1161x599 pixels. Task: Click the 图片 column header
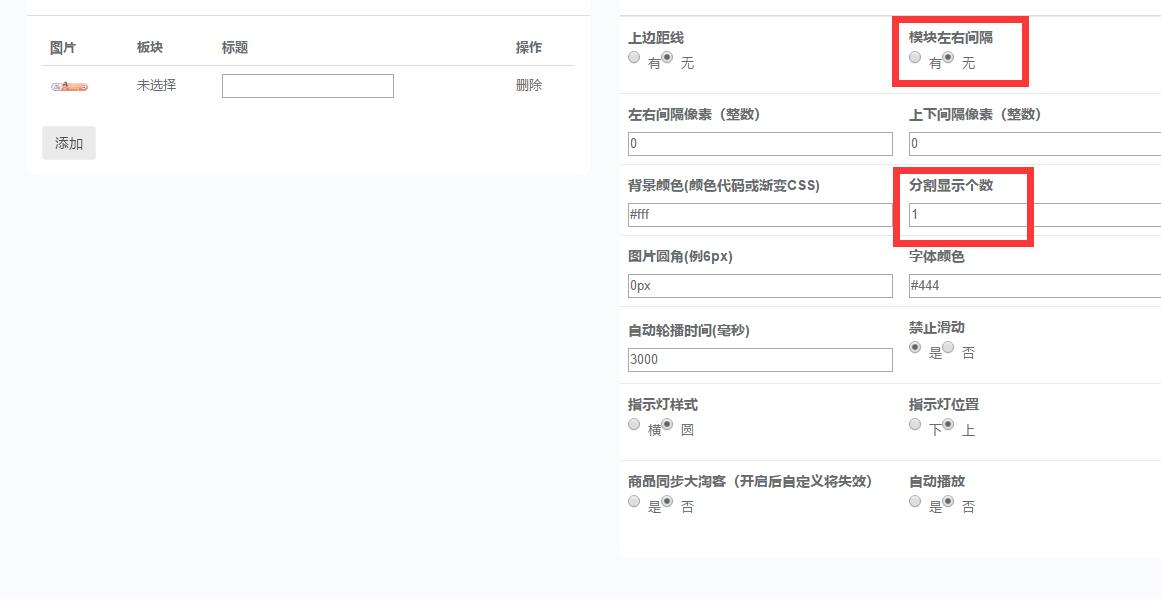[x=63, y=47]
